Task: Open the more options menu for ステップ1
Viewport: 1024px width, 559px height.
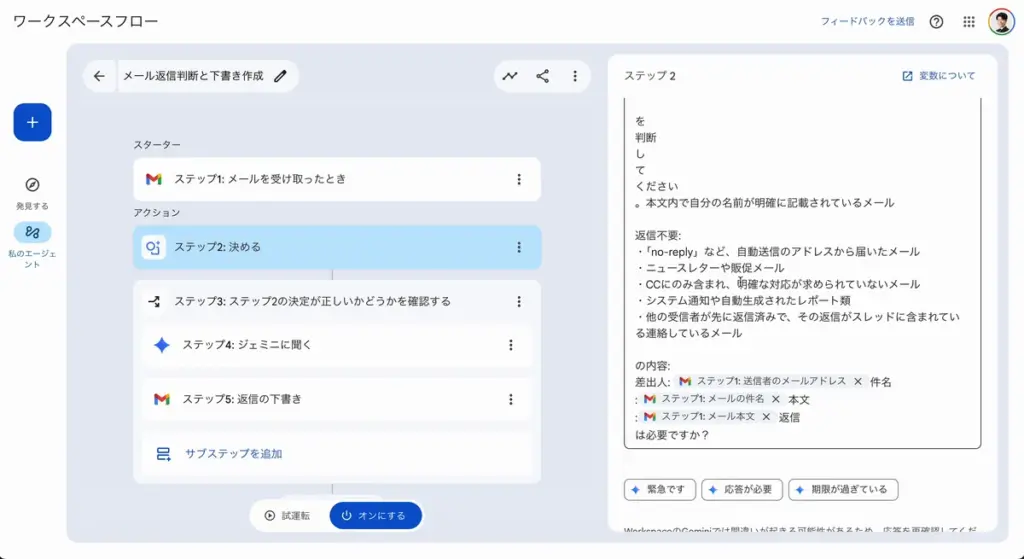Action: 518,179
